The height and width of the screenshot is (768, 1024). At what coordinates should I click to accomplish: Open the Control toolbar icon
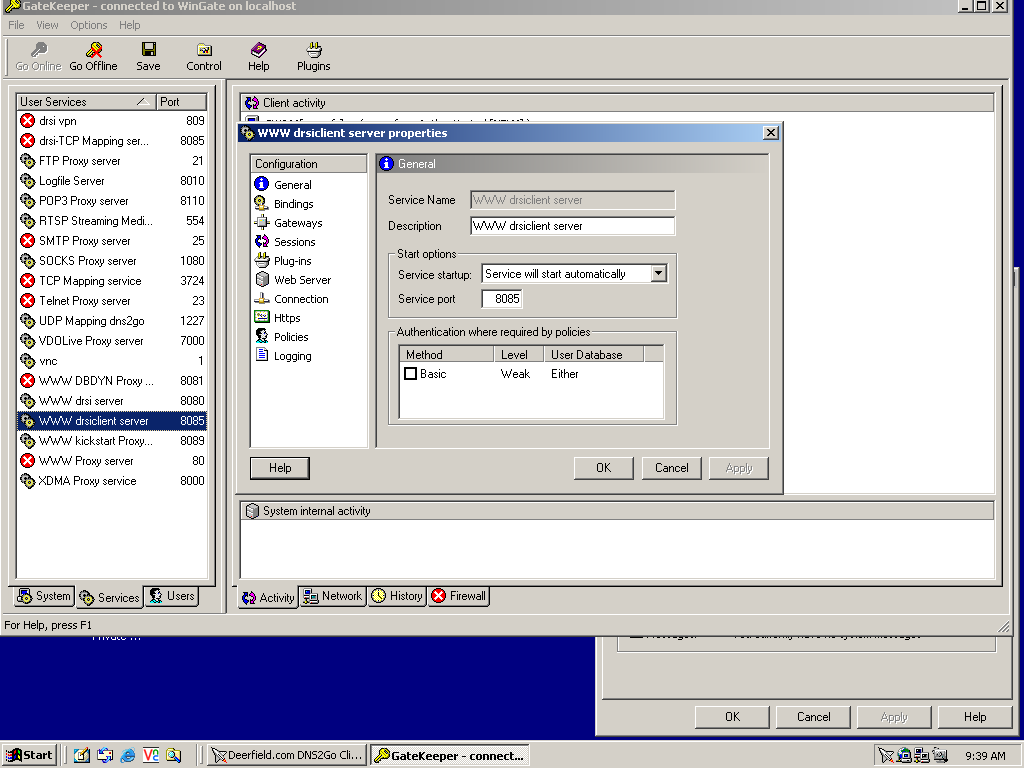pyautogui.click(x=204, y=50)
